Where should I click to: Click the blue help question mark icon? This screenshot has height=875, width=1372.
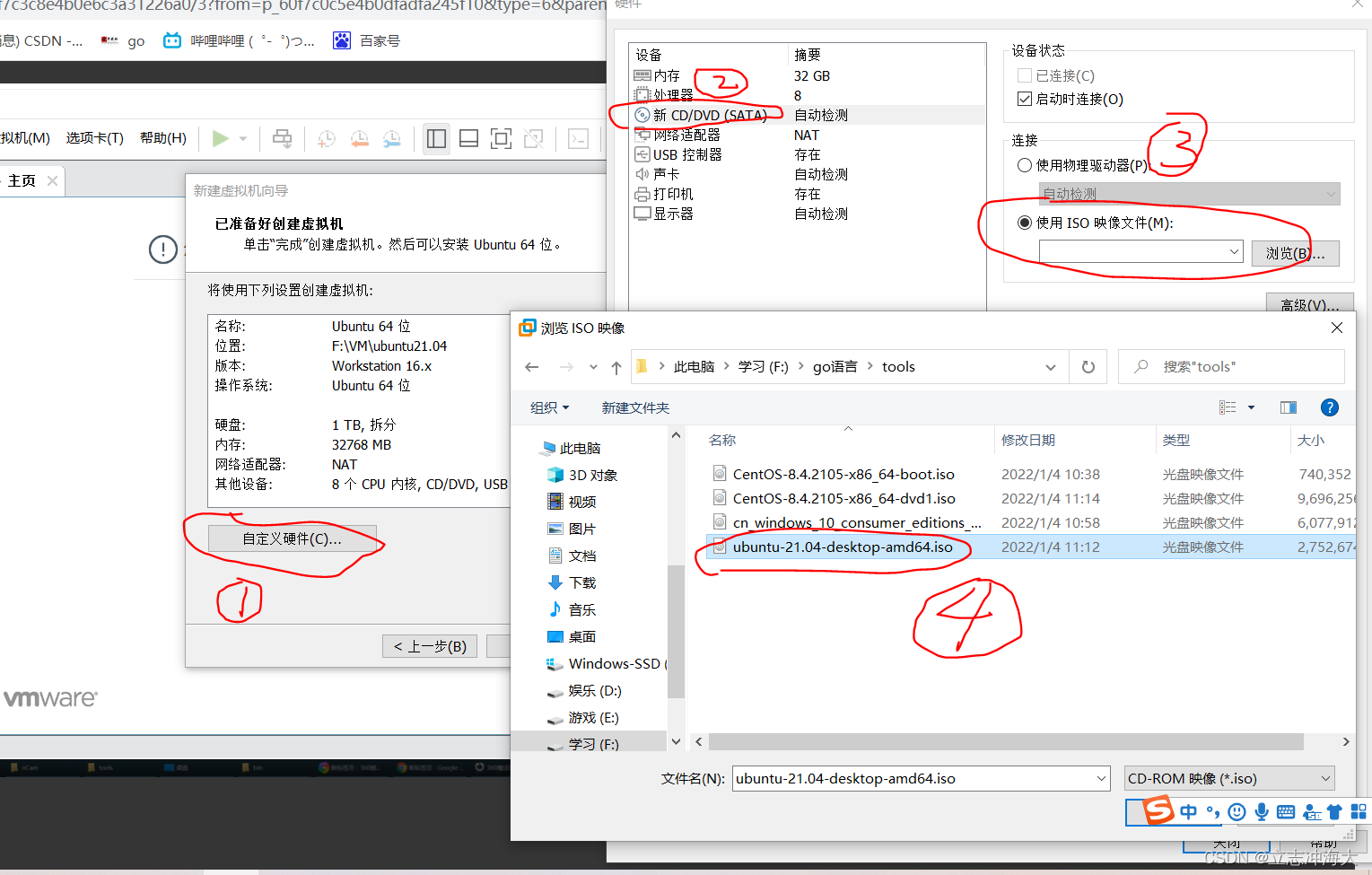1330,407
